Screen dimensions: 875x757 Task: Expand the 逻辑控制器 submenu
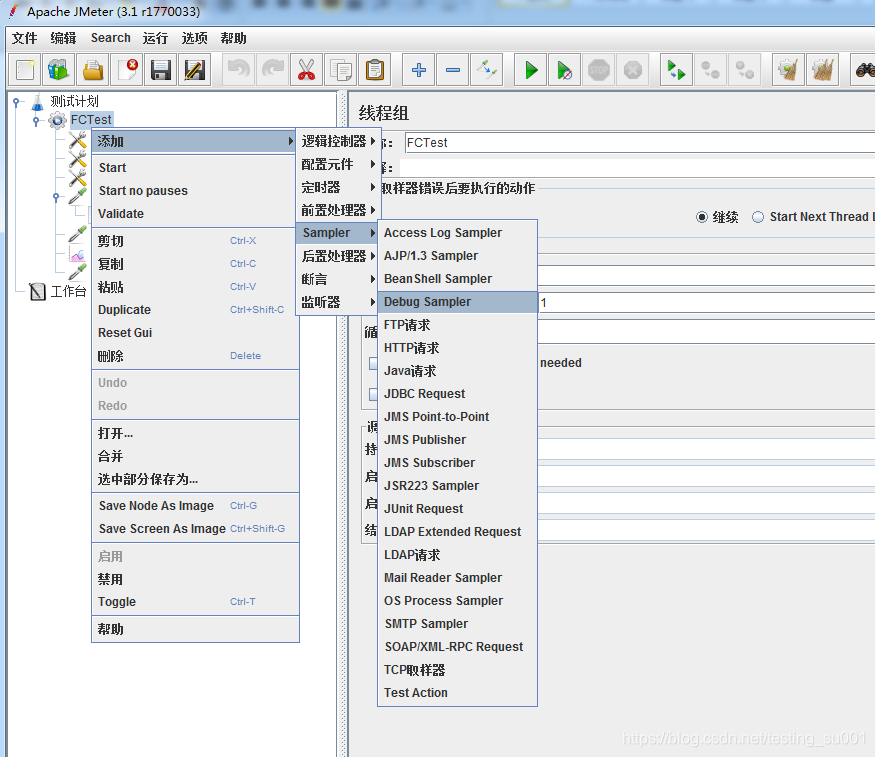pyautogui.click(x=338, y=141)
